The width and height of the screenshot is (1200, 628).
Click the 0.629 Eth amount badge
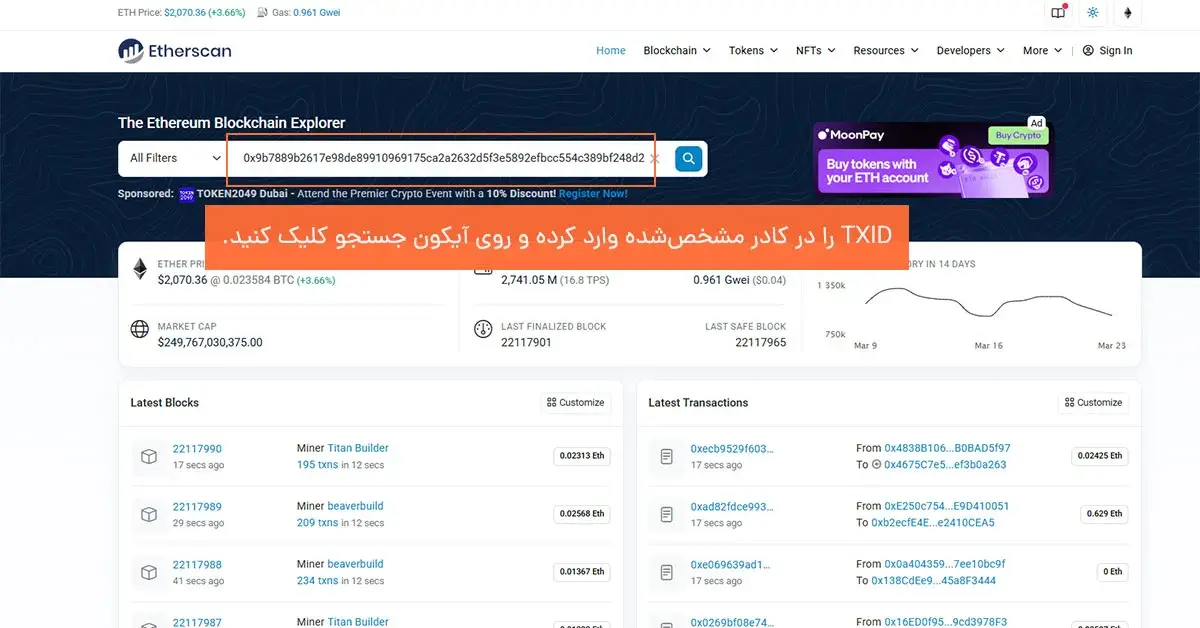tap(1103, 514)
